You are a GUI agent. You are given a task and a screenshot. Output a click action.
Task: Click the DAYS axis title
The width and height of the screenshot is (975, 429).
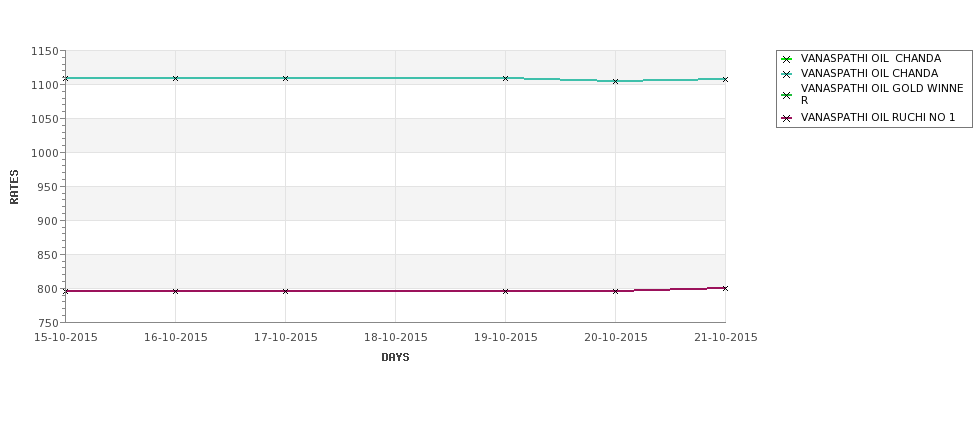pos(395,358)
